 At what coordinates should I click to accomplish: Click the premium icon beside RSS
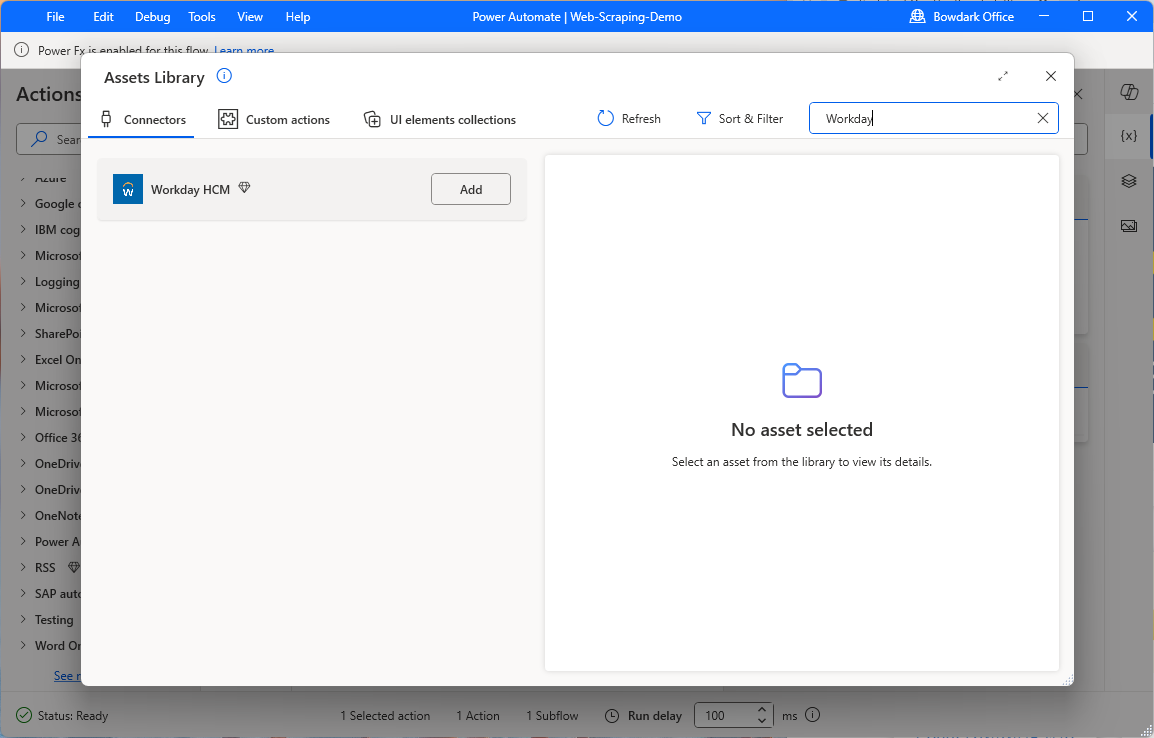pyautogui.click(x=74, y=567)
